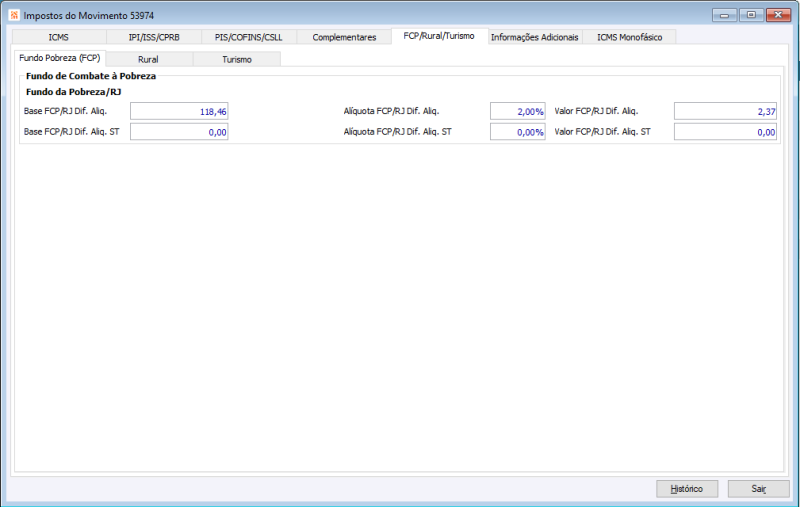Maximize the Impostos do Movimento window
This screenshot has width=800, height=507.
751,15
